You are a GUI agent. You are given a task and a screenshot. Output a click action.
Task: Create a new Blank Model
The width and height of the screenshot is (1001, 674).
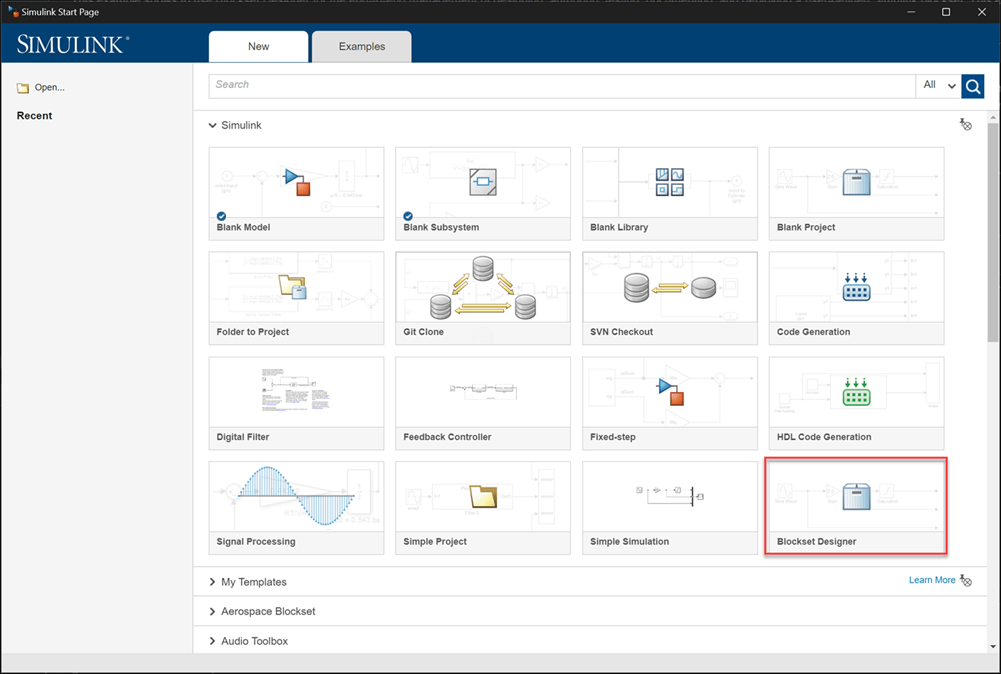pos(296,192)
